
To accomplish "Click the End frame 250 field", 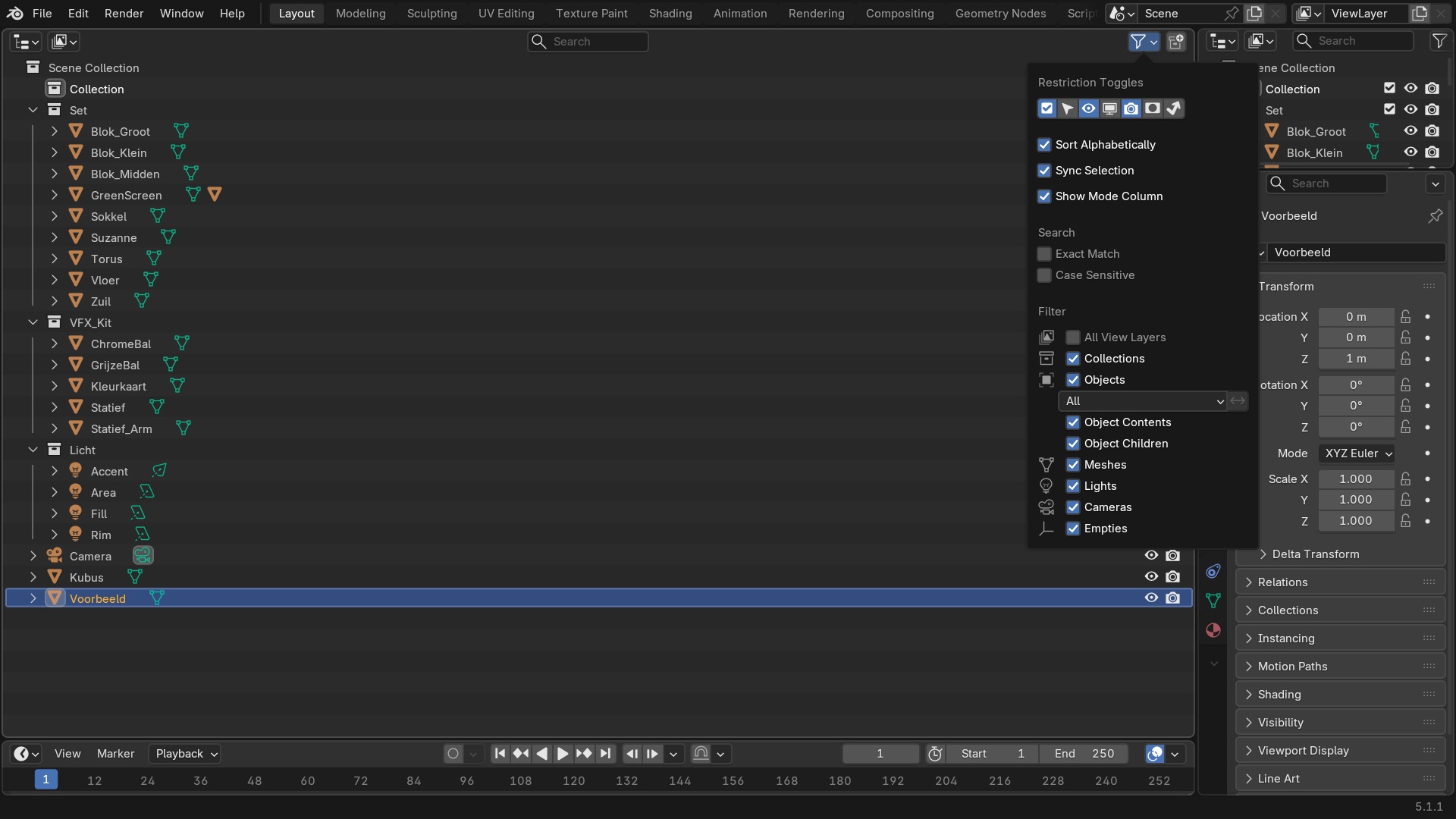I will click(1084, 754).
